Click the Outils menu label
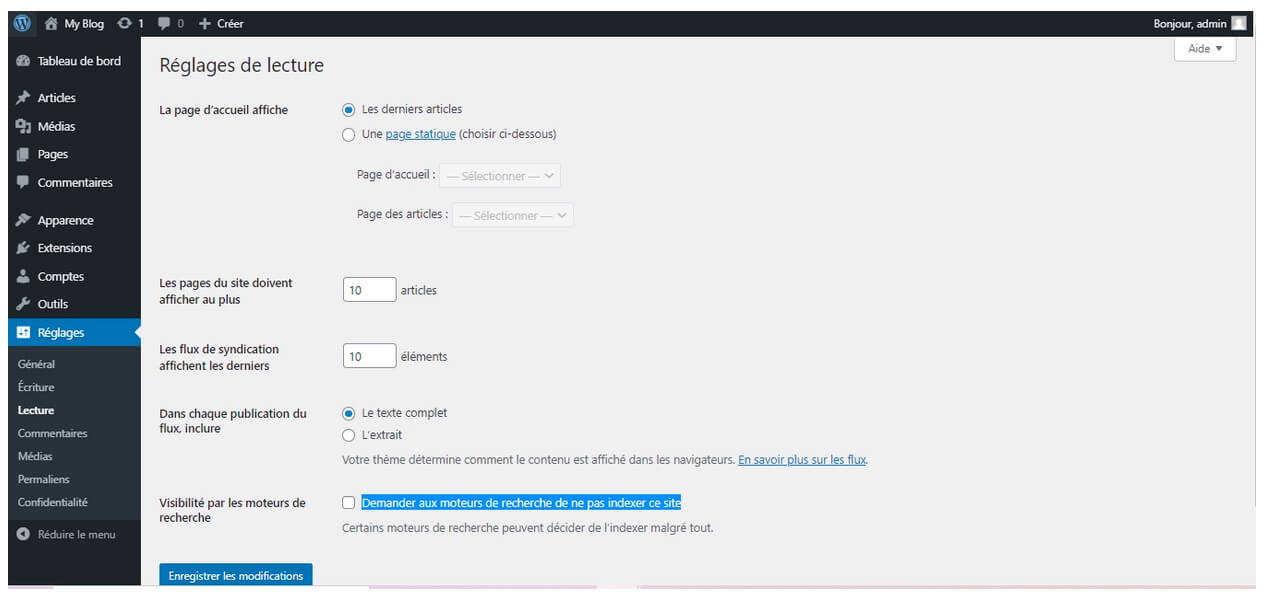The width and height of the screenshot is (1270, 602). 53,304
